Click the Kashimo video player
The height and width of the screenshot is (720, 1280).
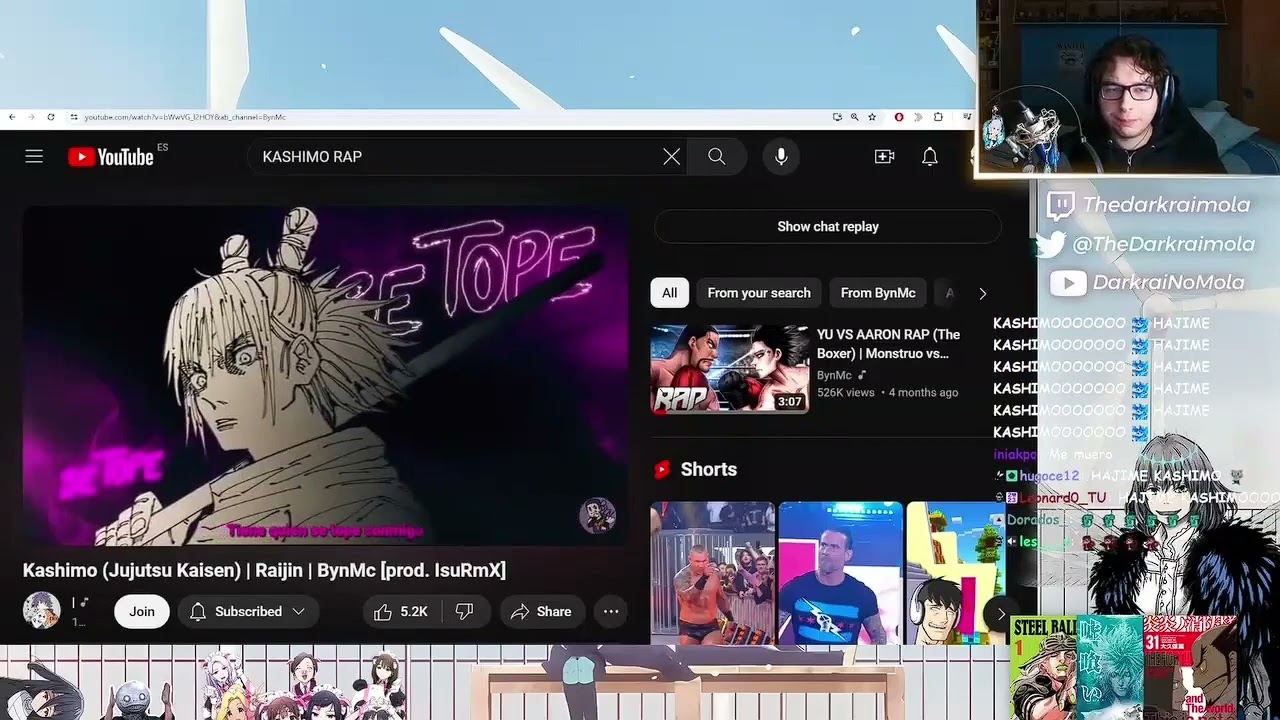point(325,376)
